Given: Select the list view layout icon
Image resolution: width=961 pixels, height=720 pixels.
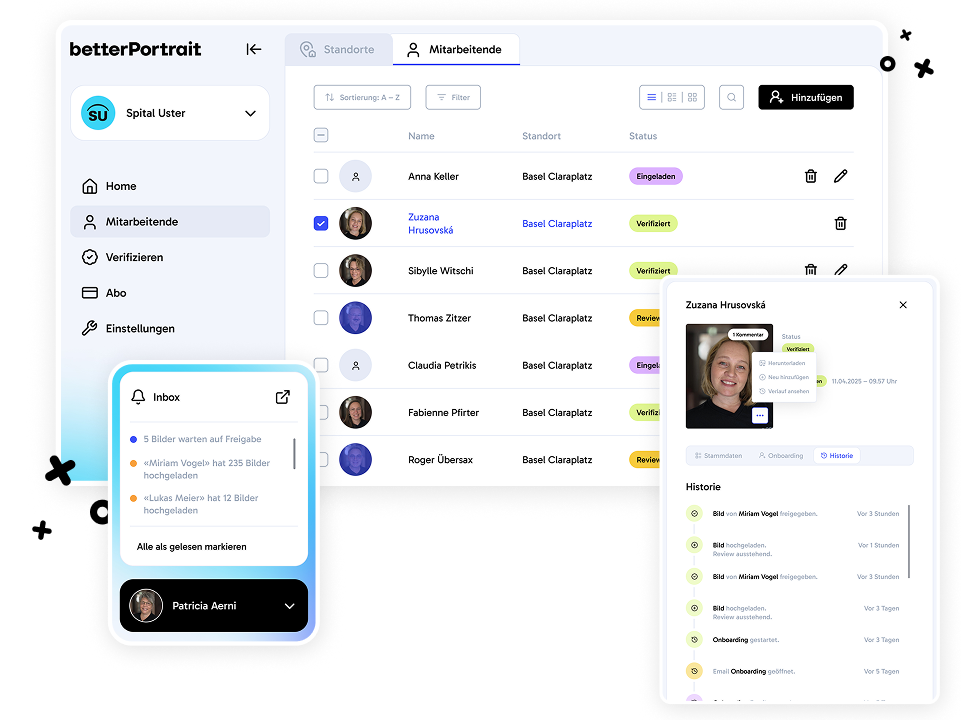Looking at the screenshot, I should click(652, 97).
